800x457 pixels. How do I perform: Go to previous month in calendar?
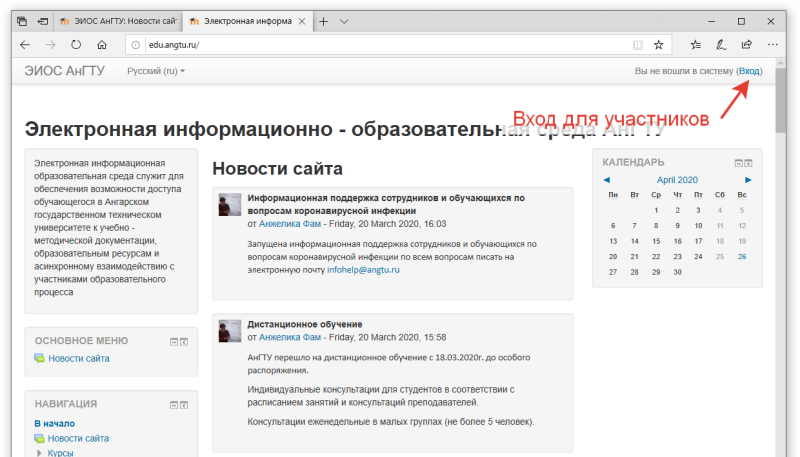point(607,180)
